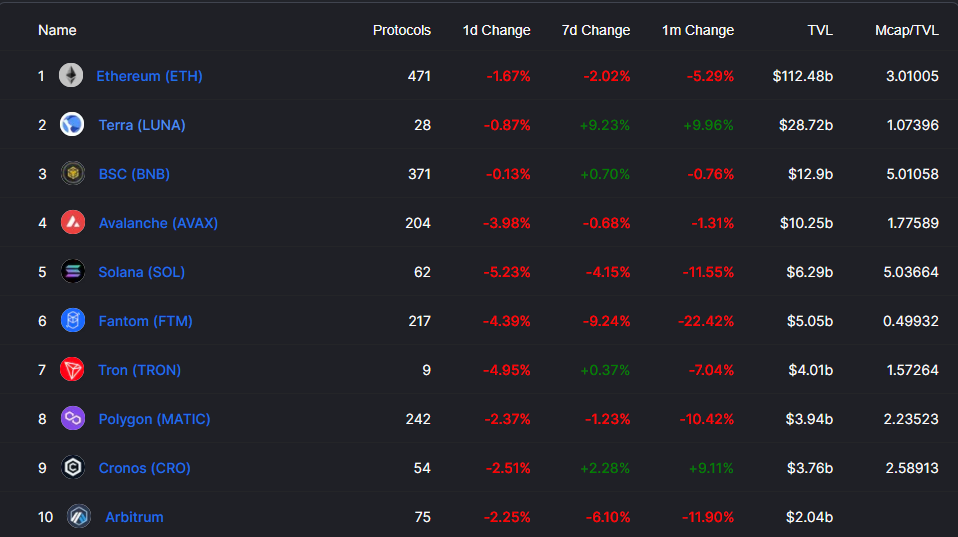Sort table by TVL column header
This screenshot has height=537, width=958.
pos(820,30)
